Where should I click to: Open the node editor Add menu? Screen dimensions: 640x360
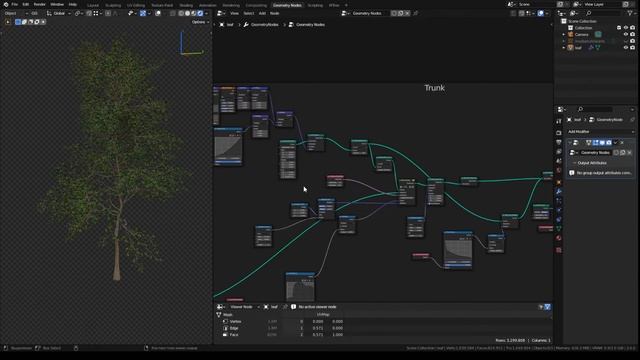pyautogui.click(x=262, y=13)
